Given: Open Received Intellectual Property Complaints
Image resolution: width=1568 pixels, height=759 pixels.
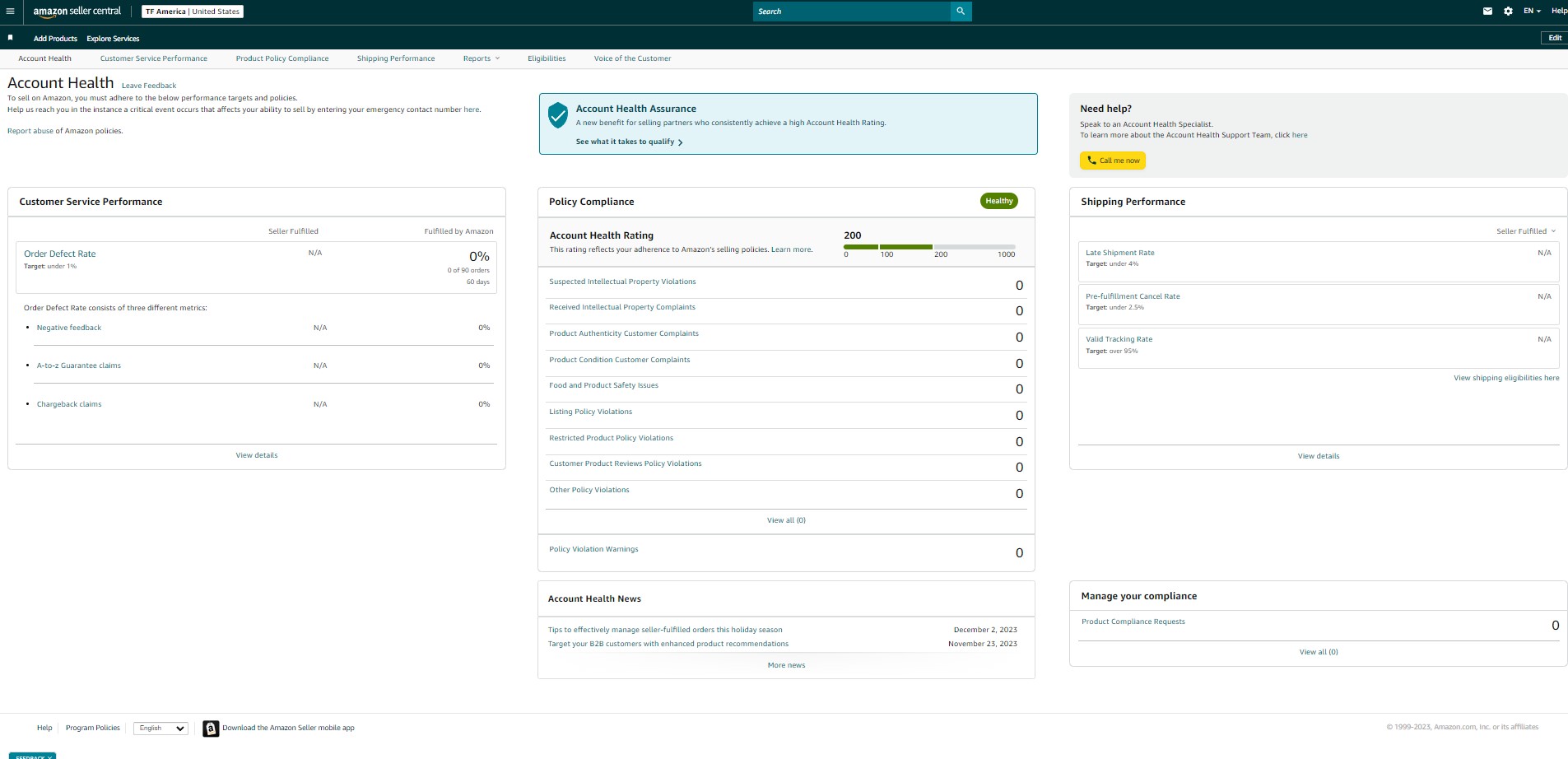Looking at the screenshot, I should click(622, 307).
